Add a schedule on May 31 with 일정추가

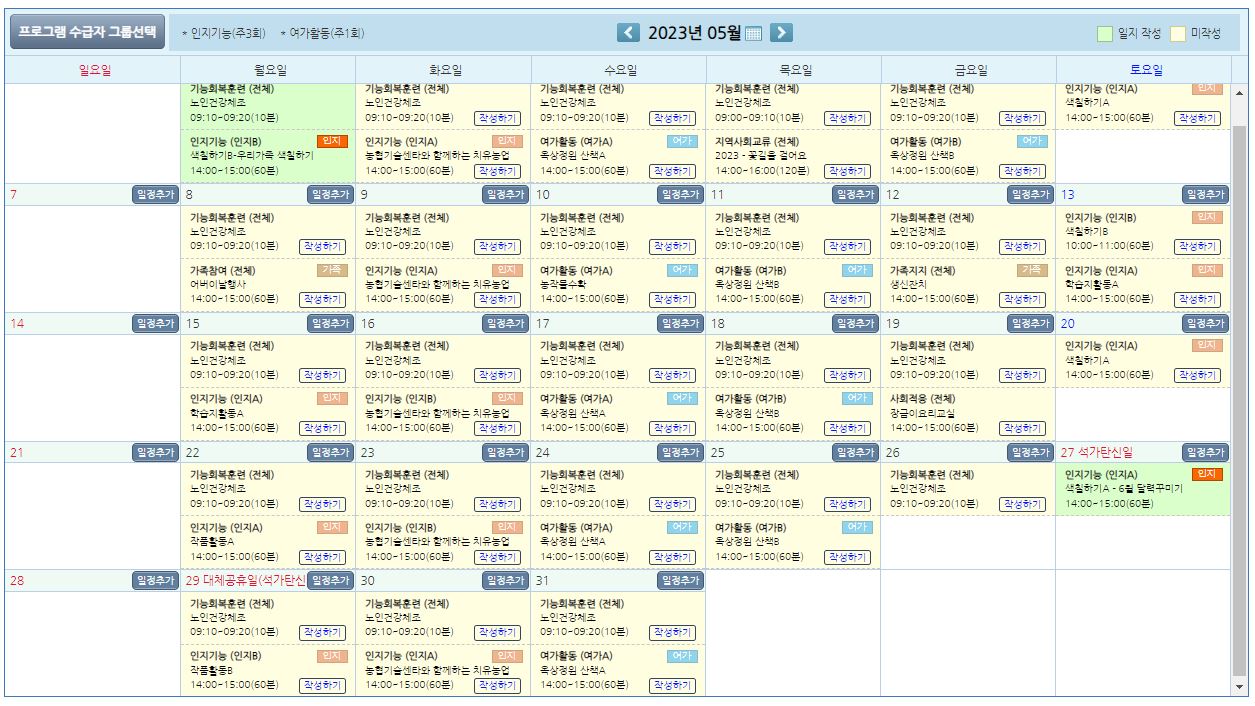point(680,580)
